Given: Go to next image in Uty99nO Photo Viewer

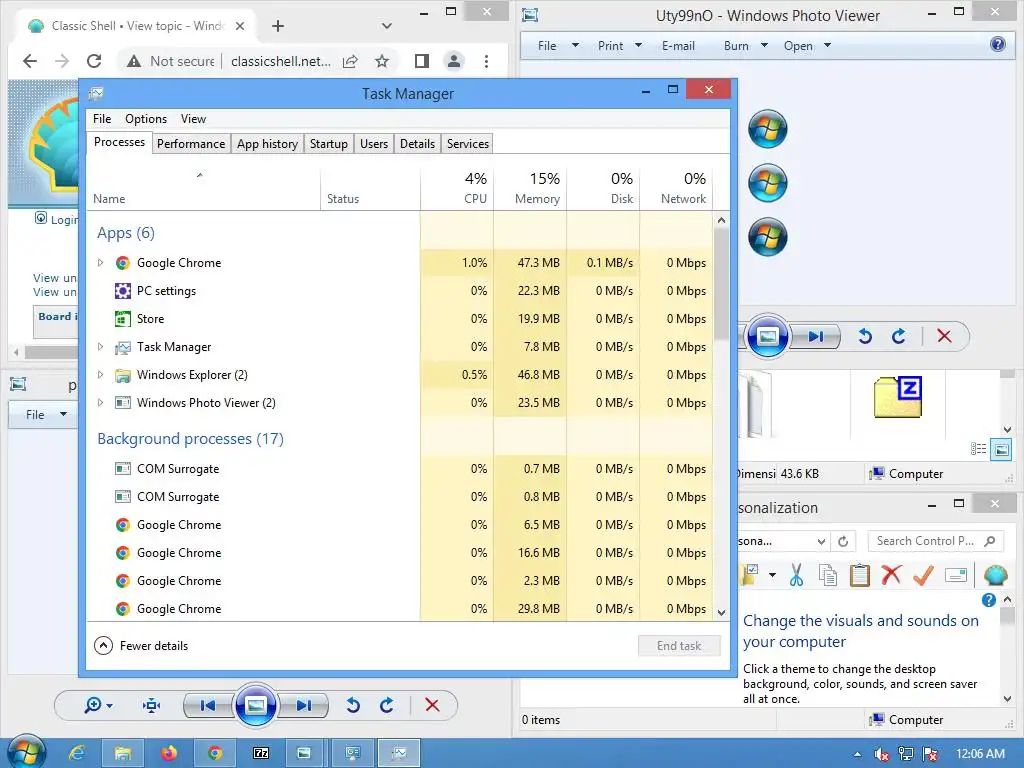Looking at the screenshot, I should (816, 336).
